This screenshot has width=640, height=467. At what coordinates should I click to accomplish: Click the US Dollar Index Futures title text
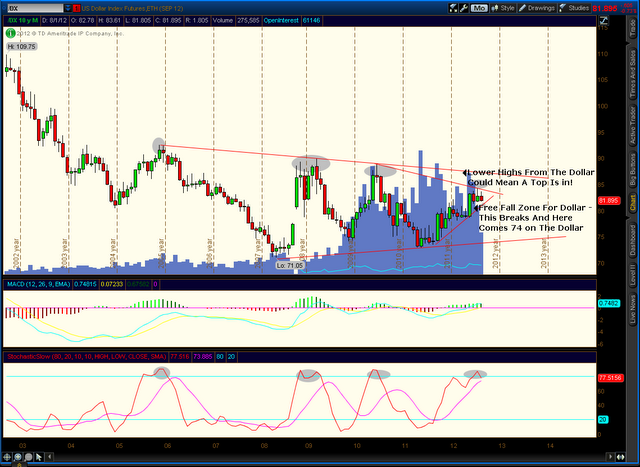pos(132,8)
